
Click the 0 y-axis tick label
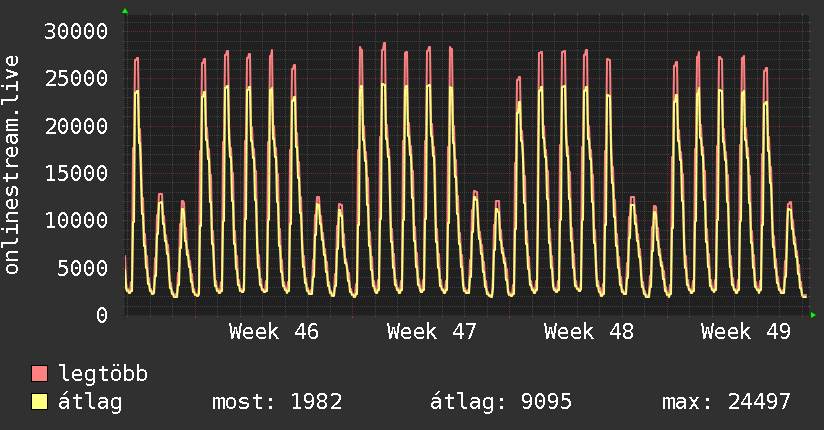pyautogui.click(x=101, y=315)
